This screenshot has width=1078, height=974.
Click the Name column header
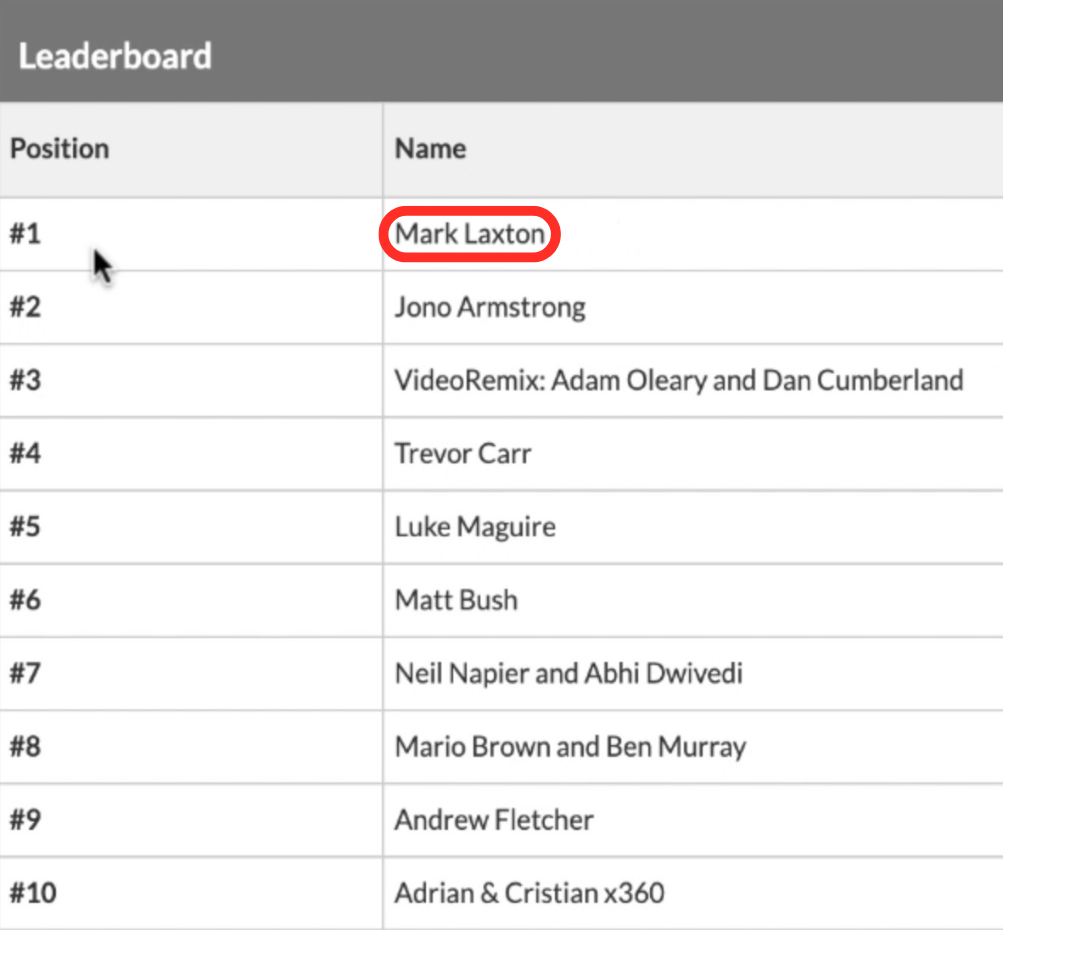430,149
